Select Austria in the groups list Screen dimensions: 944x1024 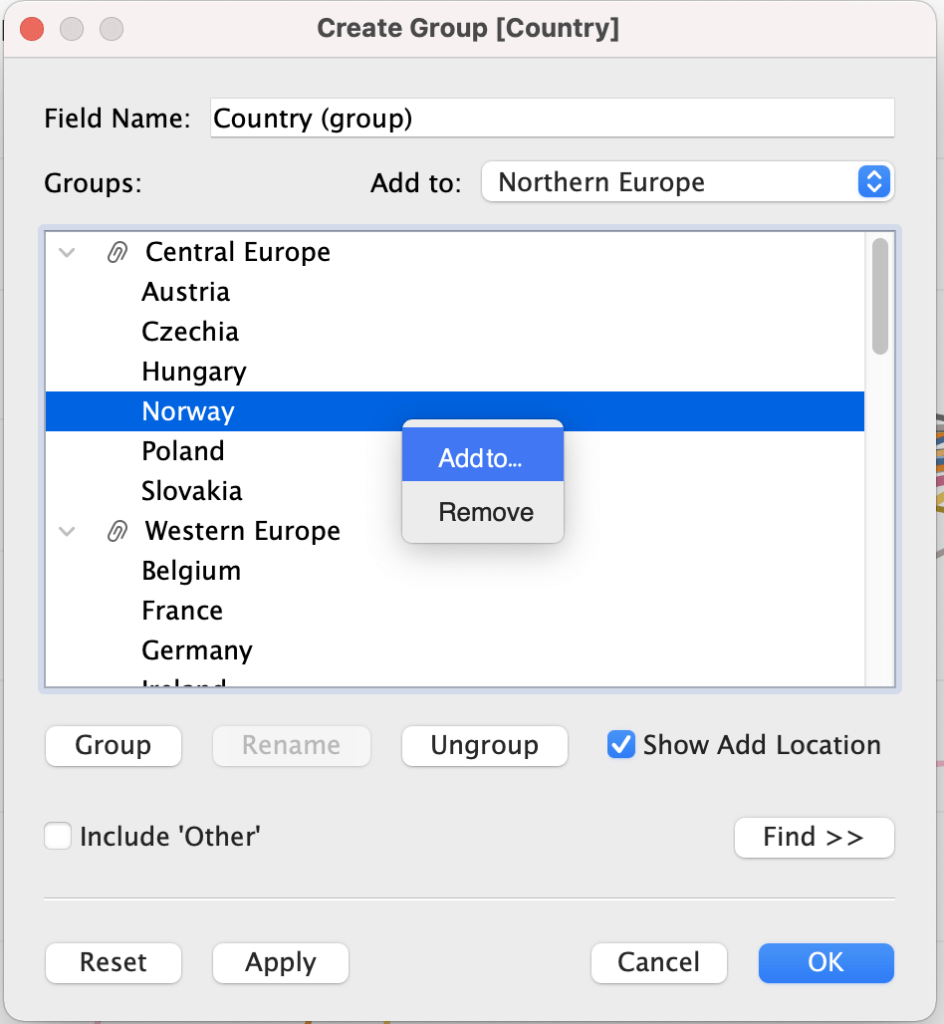point(186,292)
